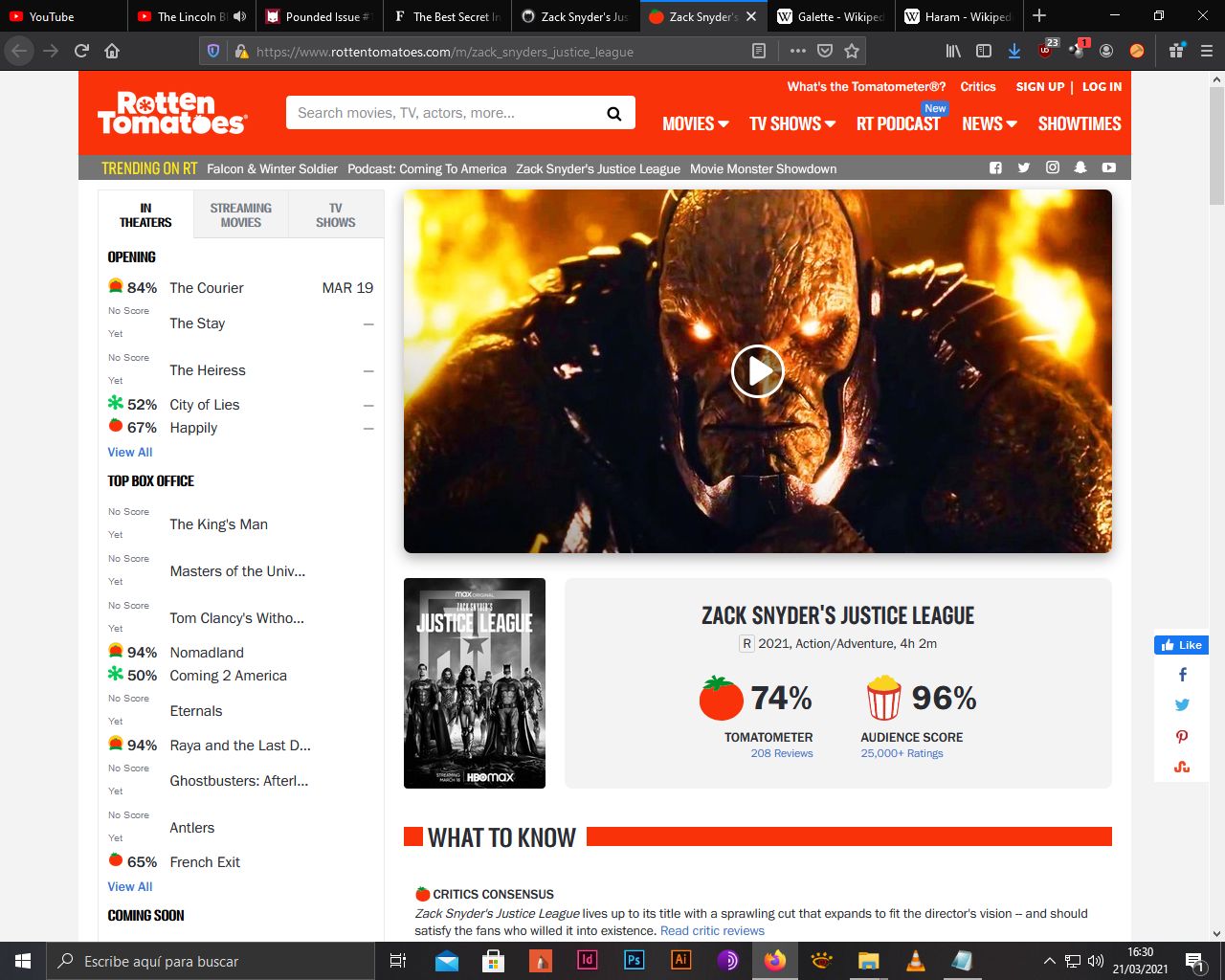Viewport: 1225px width, 980px height.
Task: Open Firefox account icon
Action: pyautogui.click(x=1106, y=51)
